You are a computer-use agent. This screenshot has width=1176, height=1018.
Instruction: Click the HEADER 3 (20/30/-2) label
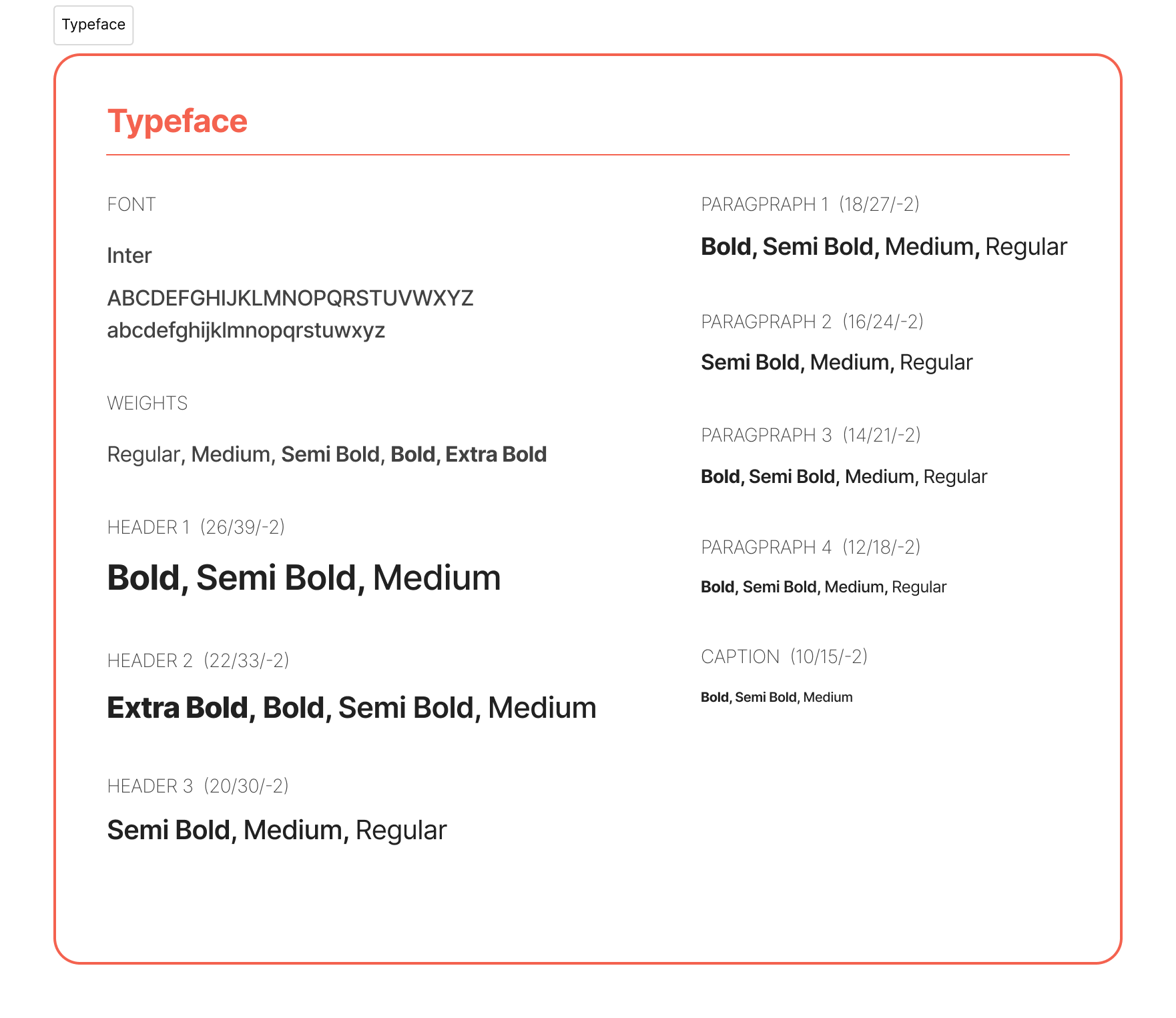tap(198, 786)
